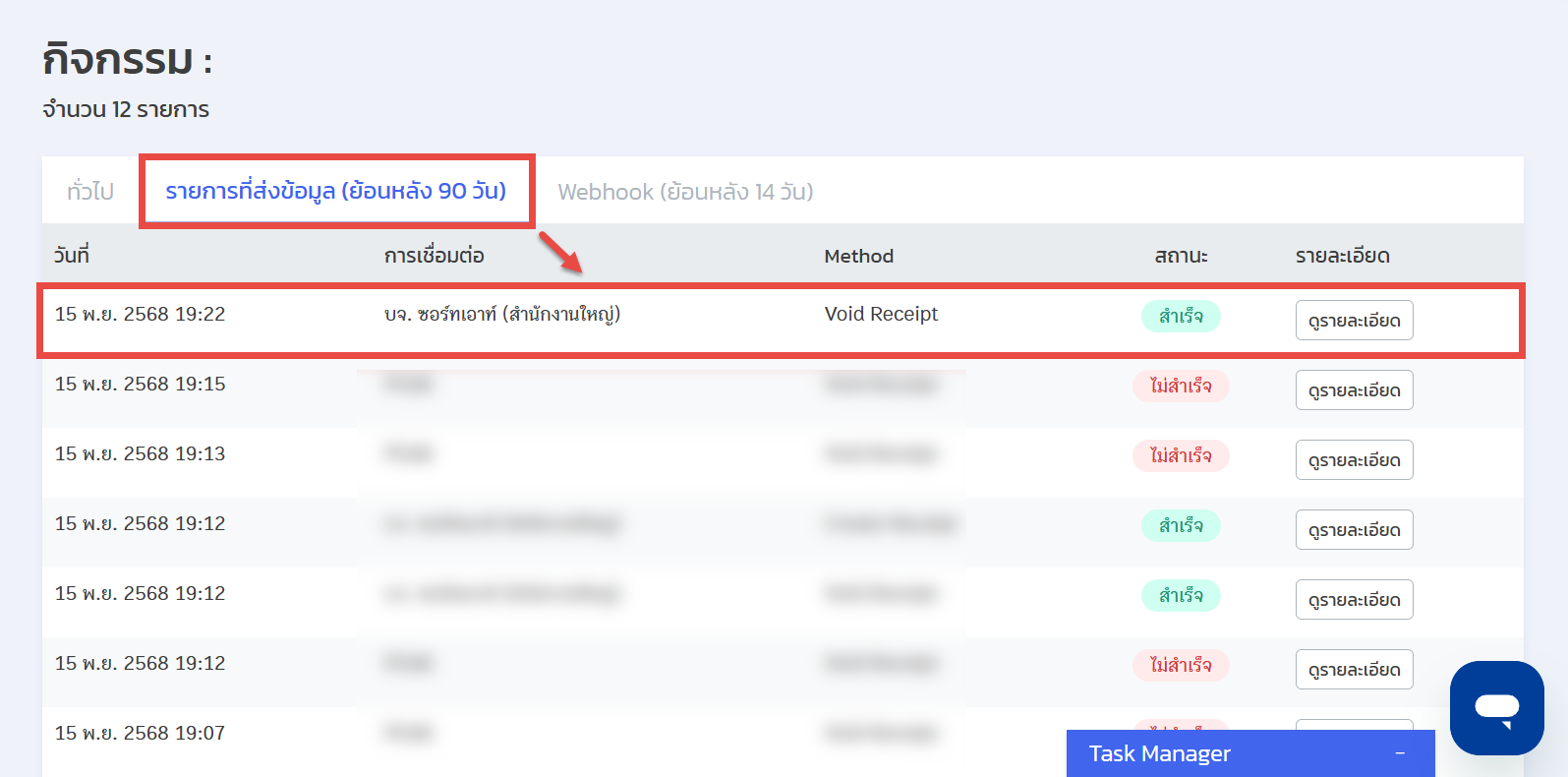Click the บจ. ซอร์ทเอาท์ (สำนักงานใหญ่) connection name
This screenshot has width=1568, height=777.
(x=501, y=314)
